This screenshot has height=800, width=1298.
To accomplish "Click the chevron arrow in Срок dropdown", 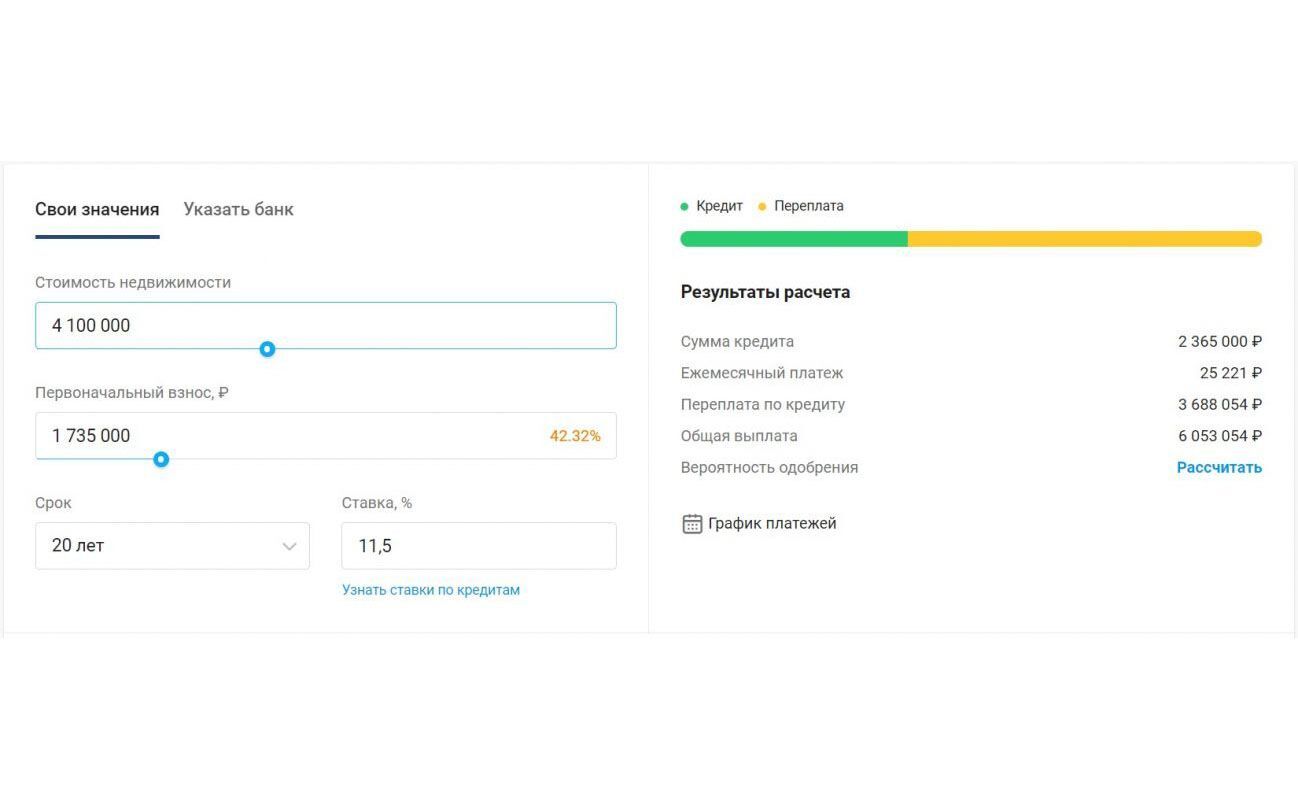I will click(x=289, y=546).
